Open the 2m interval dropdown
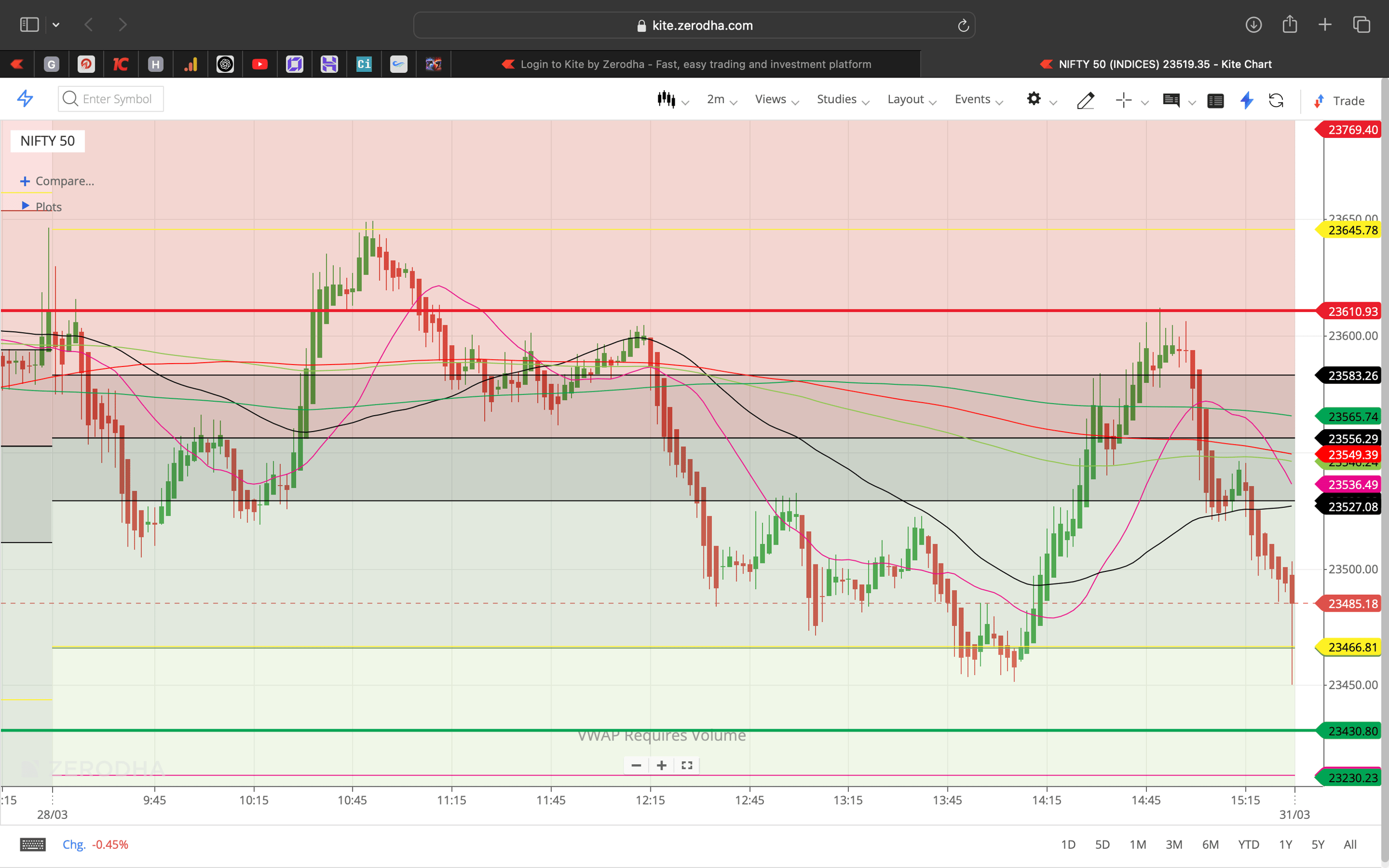This screenshot has width=1389, height=868. (x=717, y=99)
